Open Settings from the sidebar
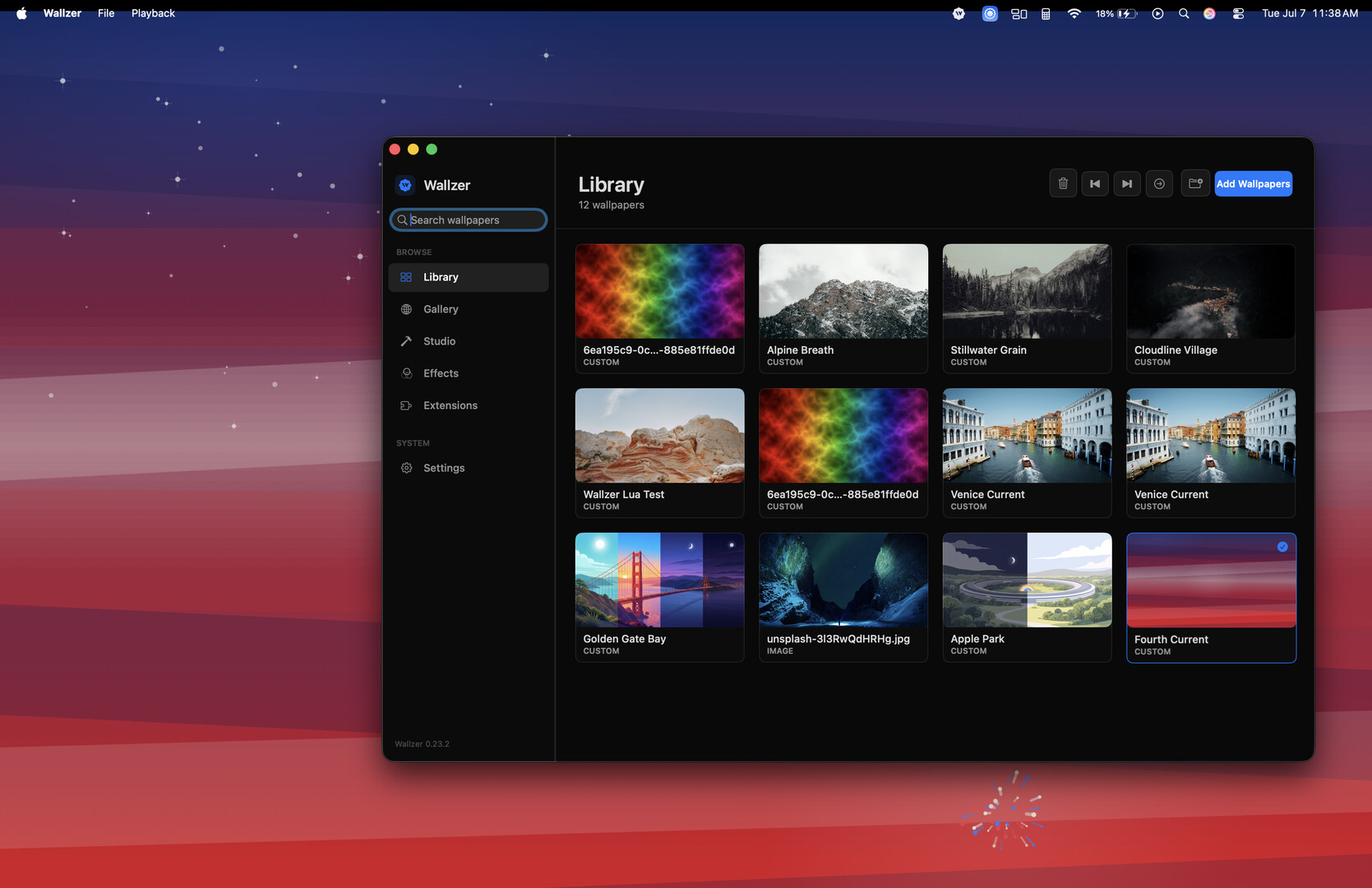This screenshot has width=1372, height=888. (469, 468)
